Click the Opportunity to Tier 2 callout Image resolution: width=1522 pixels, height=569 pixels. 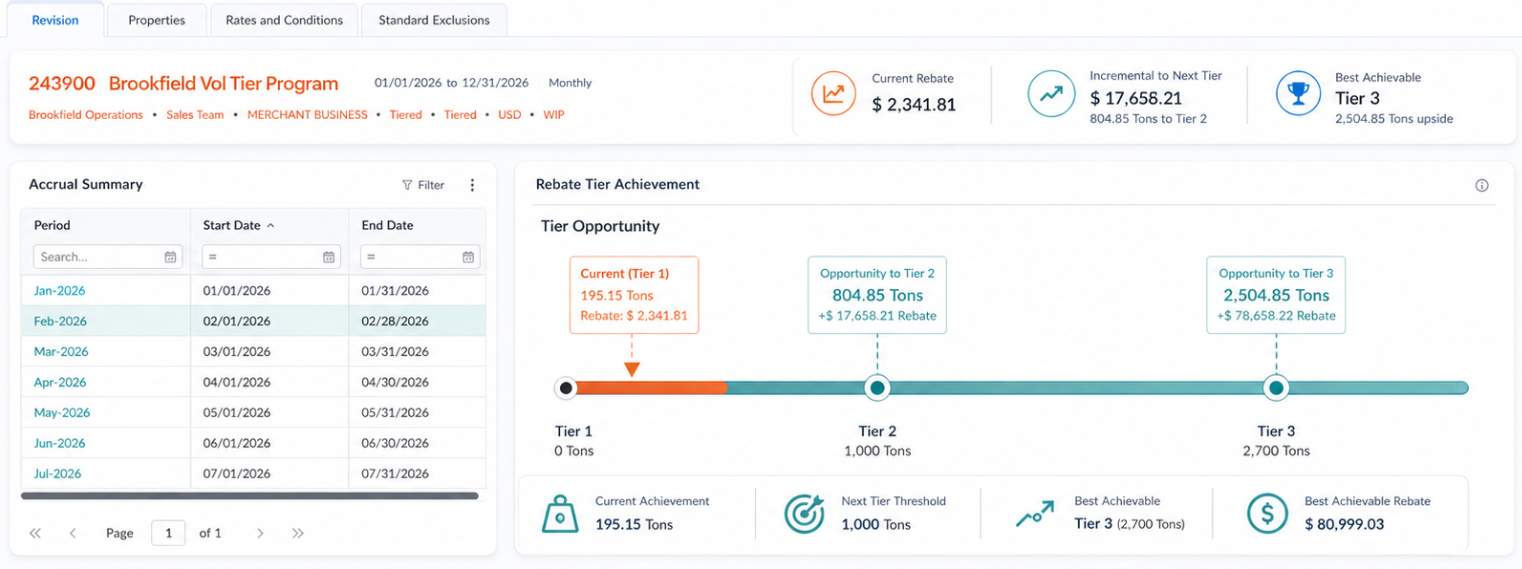(x=877, y=294)
